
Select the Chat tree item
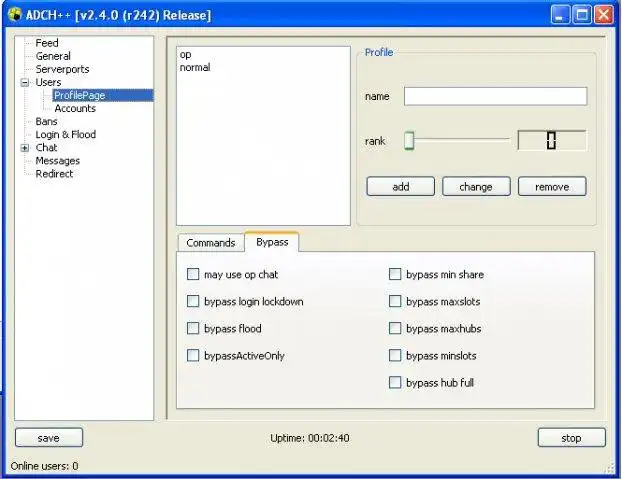point(46,148)
